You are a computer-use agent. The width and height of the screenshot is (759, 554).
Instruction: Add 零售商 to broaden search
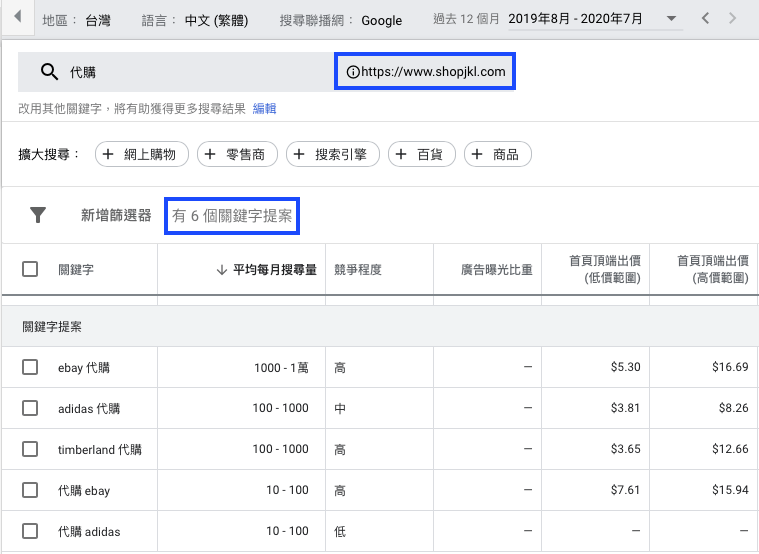[x=237, y=154]
